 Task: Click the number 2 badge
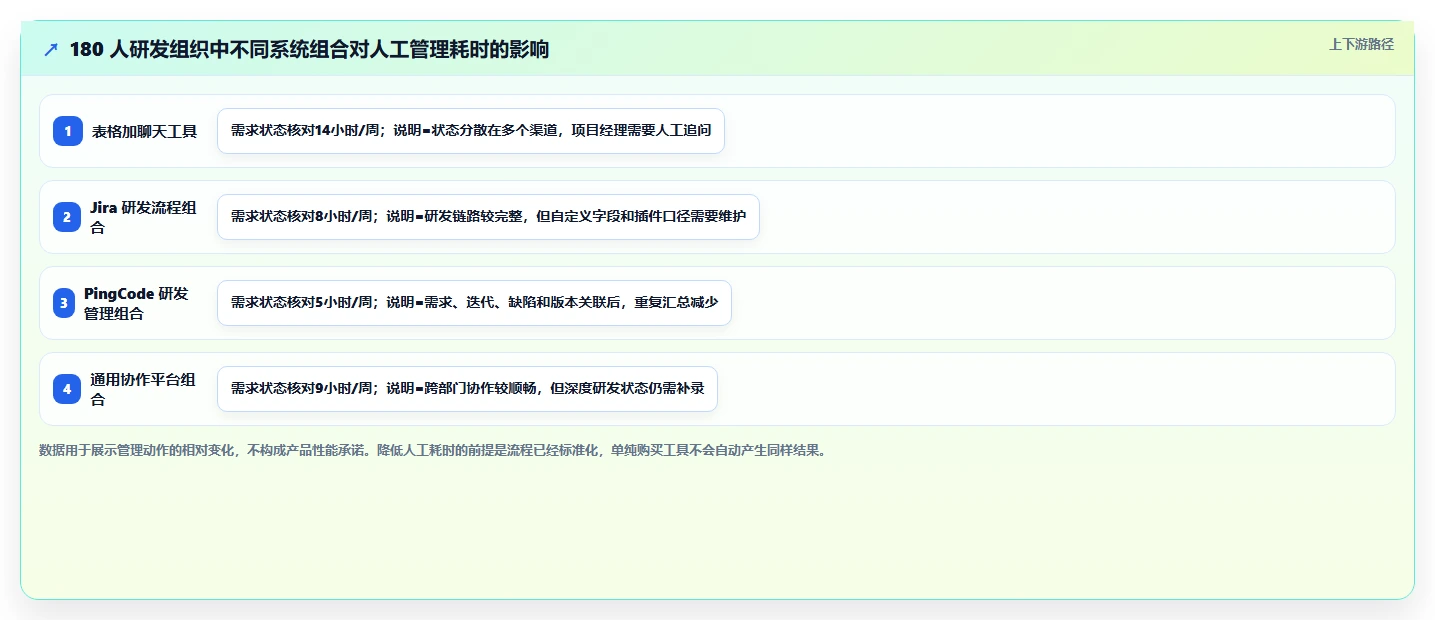68,217
